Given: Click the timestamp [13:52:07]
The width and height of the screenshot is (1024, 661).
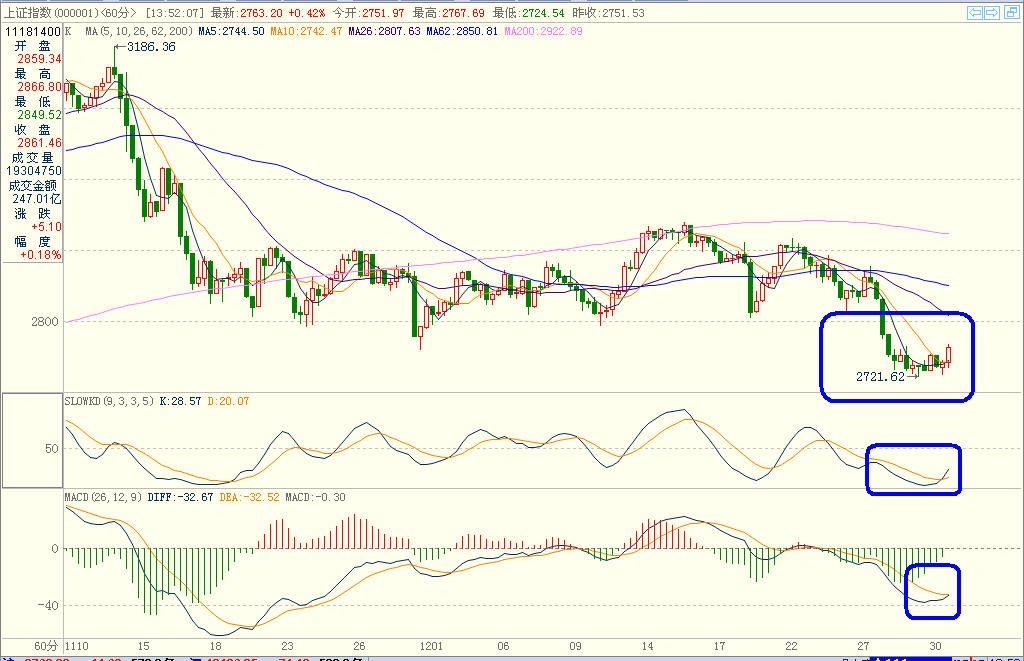Looking at the screenshot, I should click(x=174, y=12).
